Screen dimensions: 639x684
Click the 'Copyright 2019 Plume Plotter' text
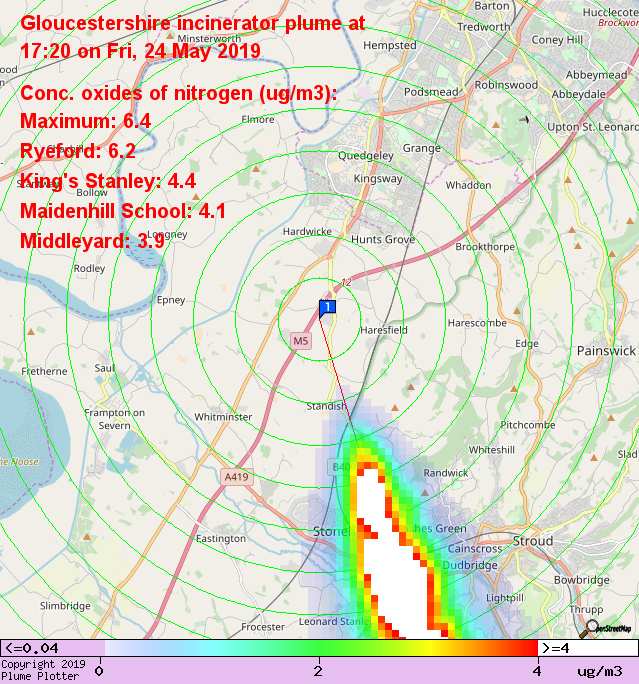43,670
